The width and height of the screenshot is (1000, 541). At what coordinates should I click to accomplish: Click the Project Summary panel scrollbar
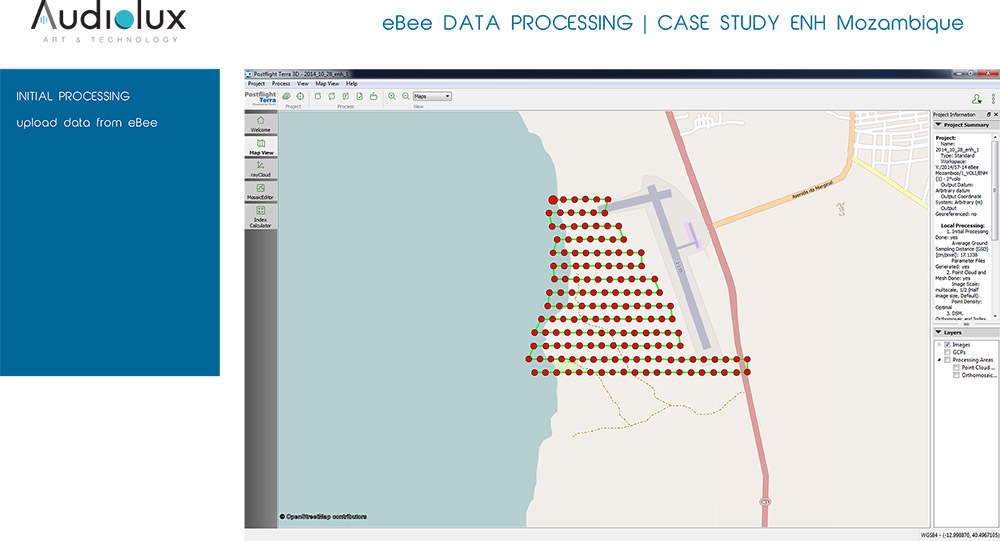994,200
